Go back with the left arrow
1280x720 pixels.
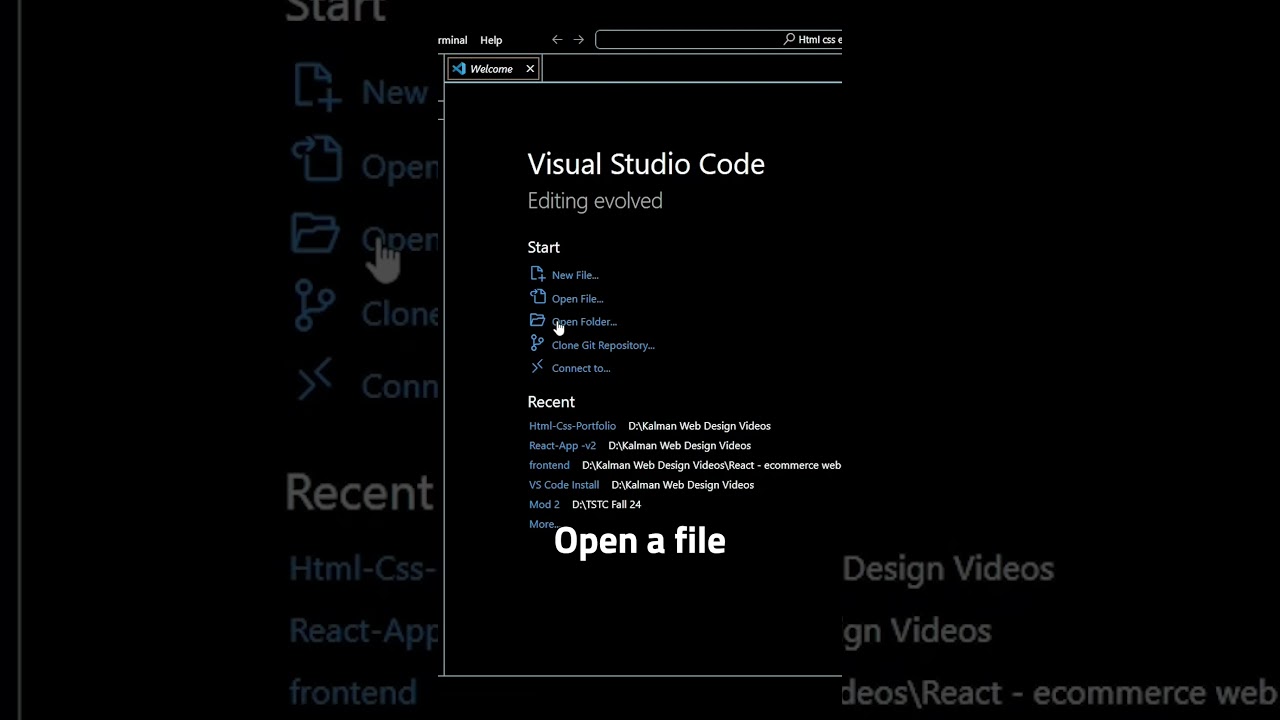coord(557,40)
